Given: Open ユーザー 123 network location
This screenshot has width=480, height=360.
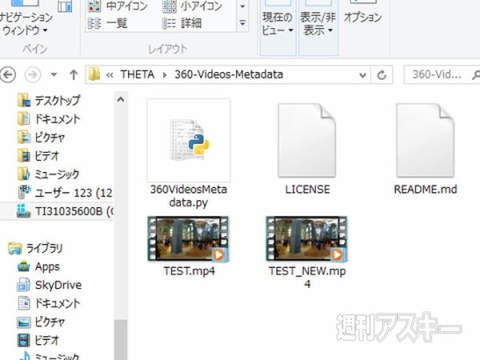Looking at the screenshot, I should [x=65, y=192].
